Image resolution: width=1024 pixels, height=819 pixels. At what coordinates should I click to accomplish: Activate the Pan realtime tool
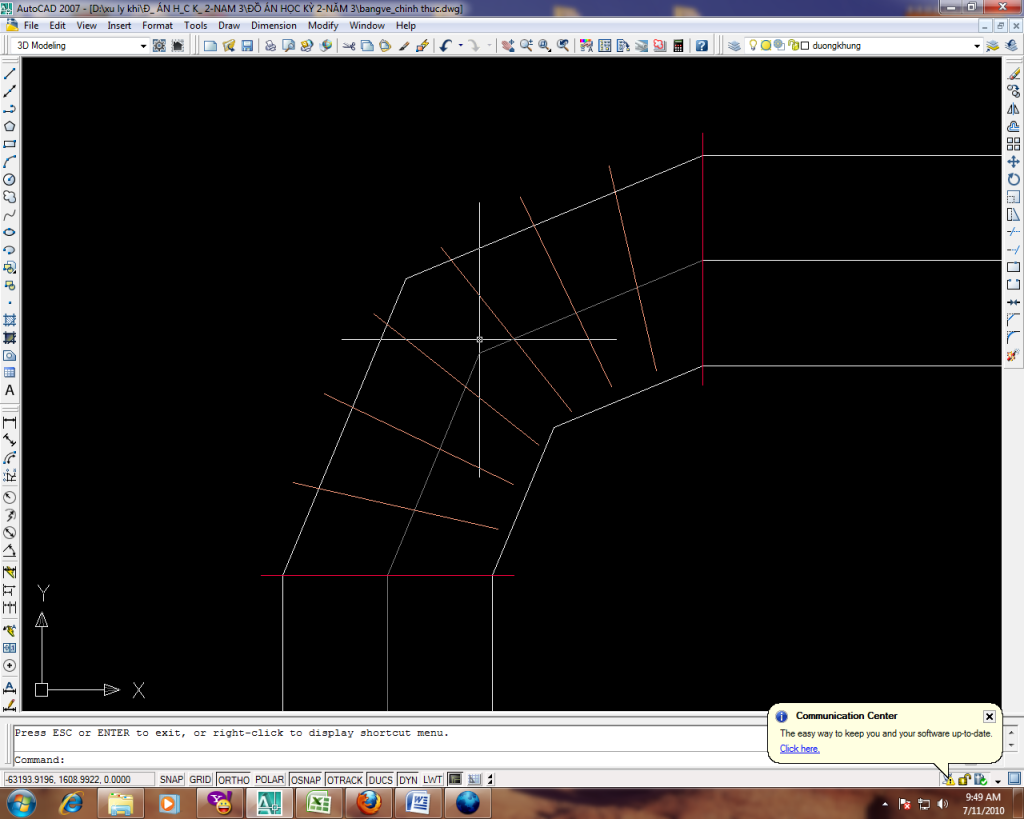pyautogui.click(x=507, y=46)
